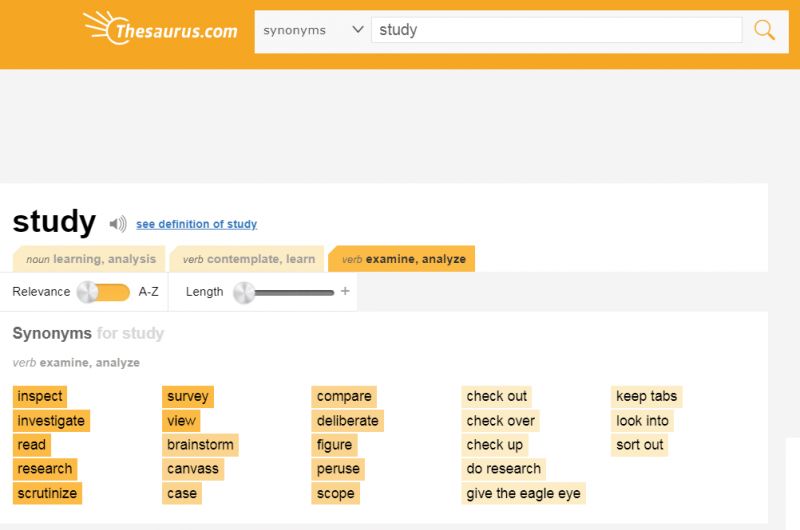
Task: Click the synonym "deliberate"
Action: click(x=347, y=421)
